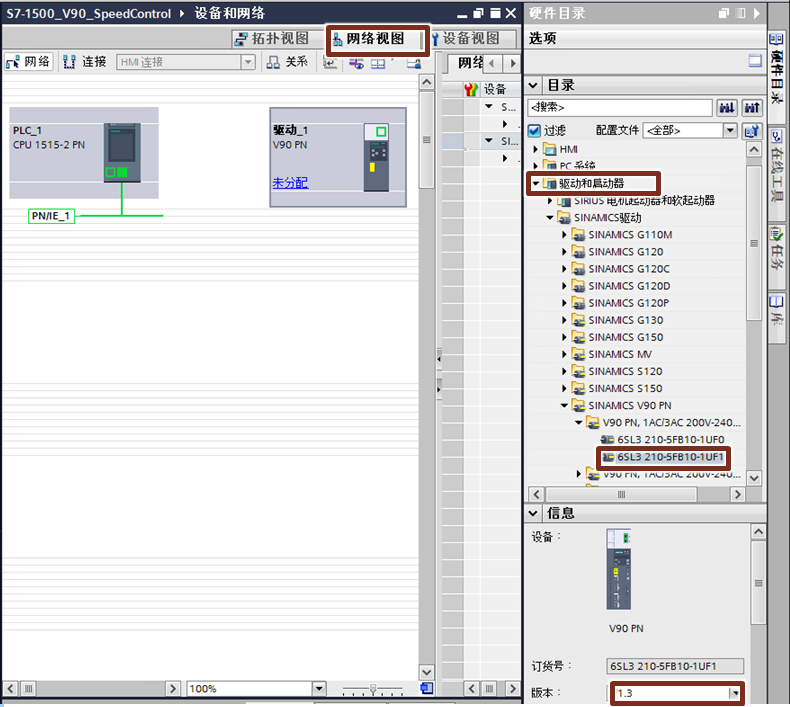Click the 关系 (Relations) toolbar button
The width and height of the screenshot is (790, 707).
[x=287, y=62]
